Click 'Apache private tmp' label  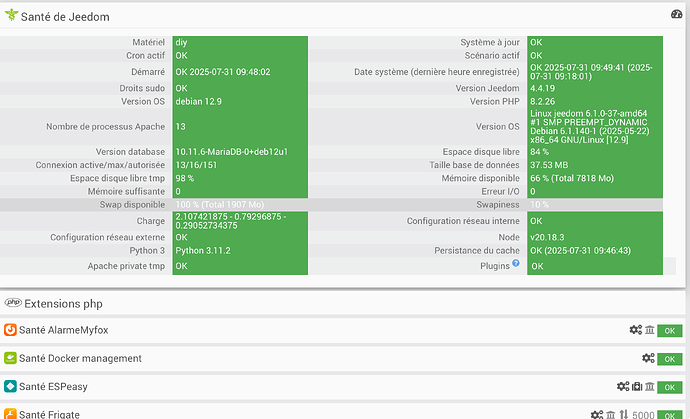pos(126,266)
